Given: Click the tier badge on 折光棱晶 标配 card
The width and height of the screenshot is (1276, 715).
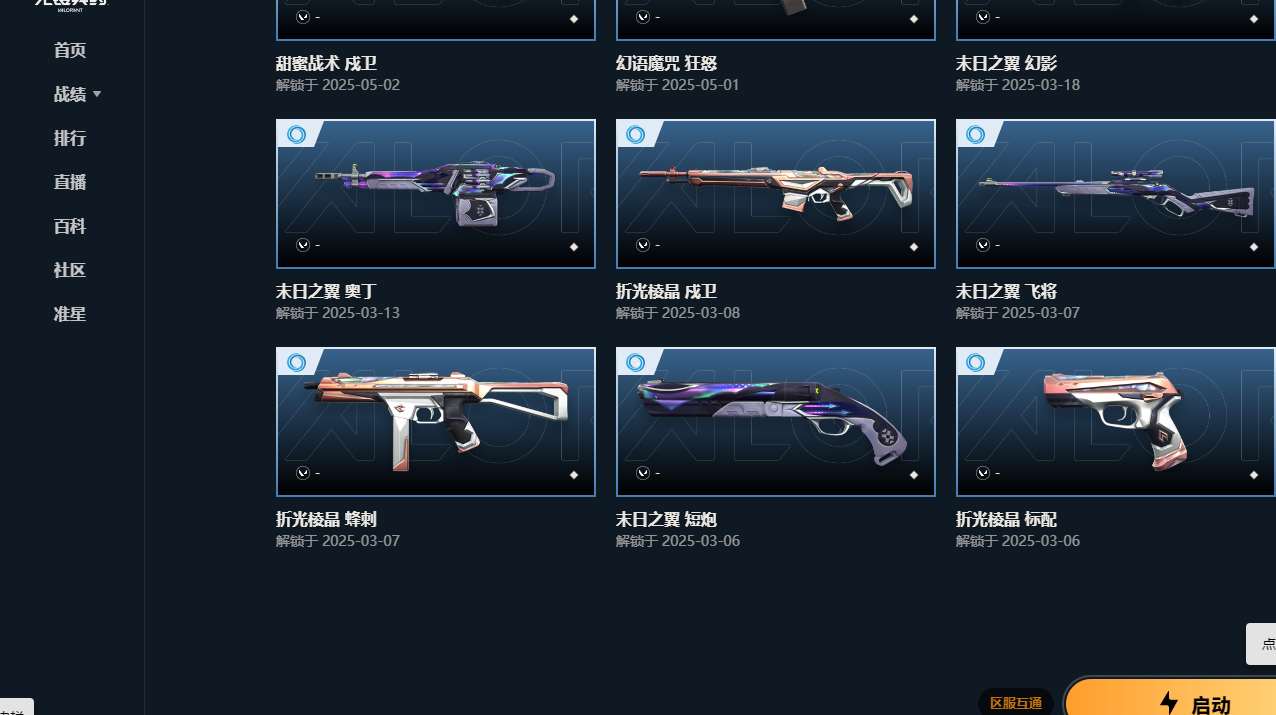Looking at the screenshot, I should click(976, 362).
